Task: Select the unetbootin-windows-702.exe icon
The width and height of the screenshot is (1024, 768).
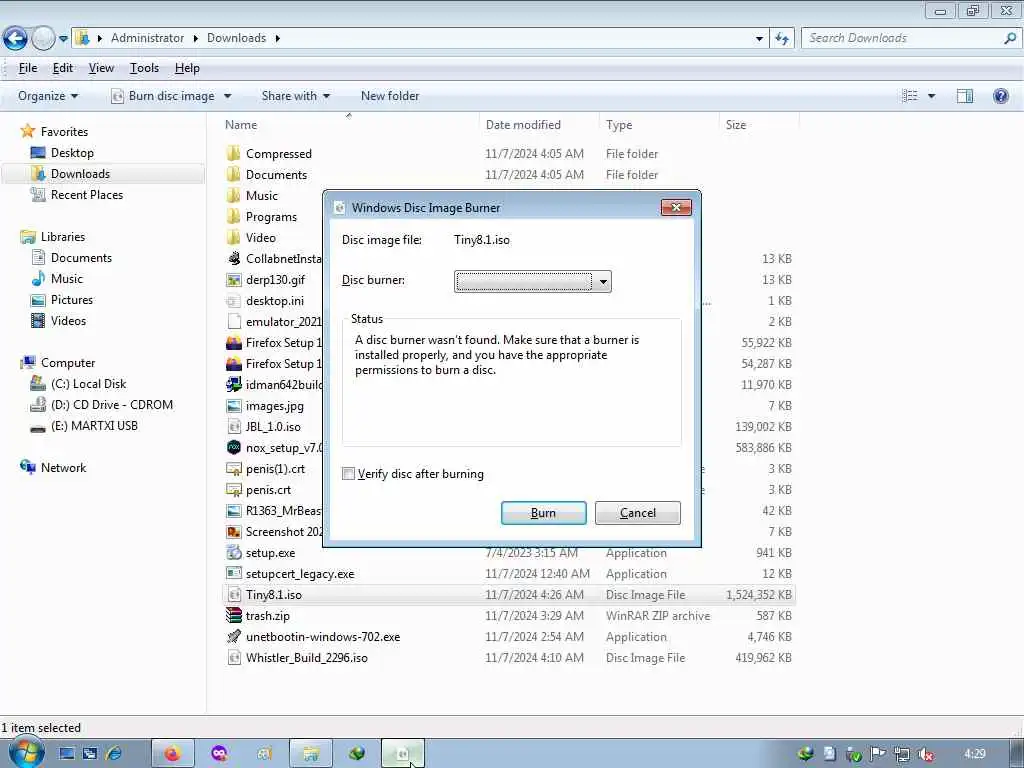Action: tap(234, 637)
